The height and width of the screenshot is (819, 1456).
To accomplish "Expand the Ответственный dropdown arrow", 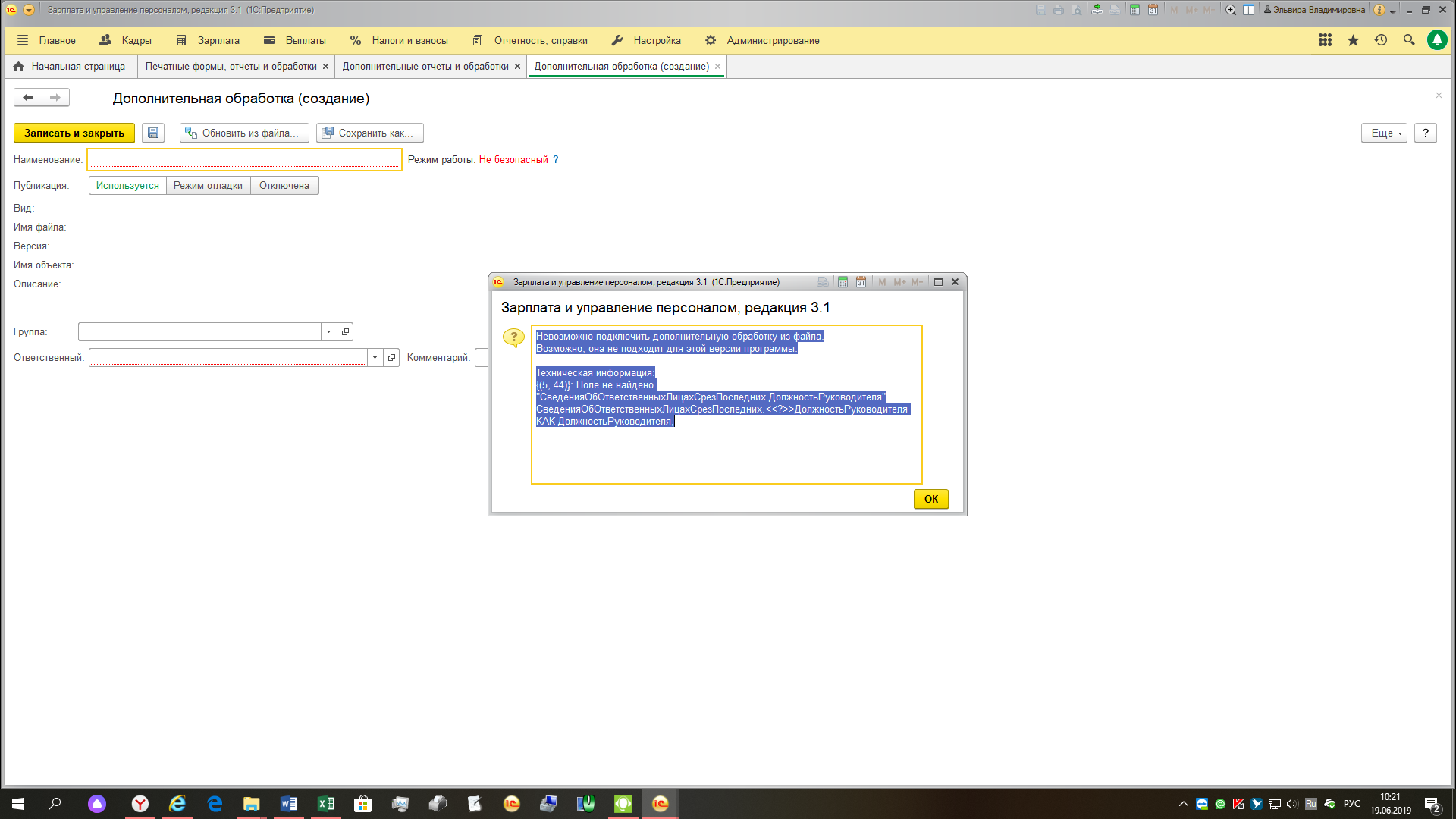I will [x=375, y=358].
